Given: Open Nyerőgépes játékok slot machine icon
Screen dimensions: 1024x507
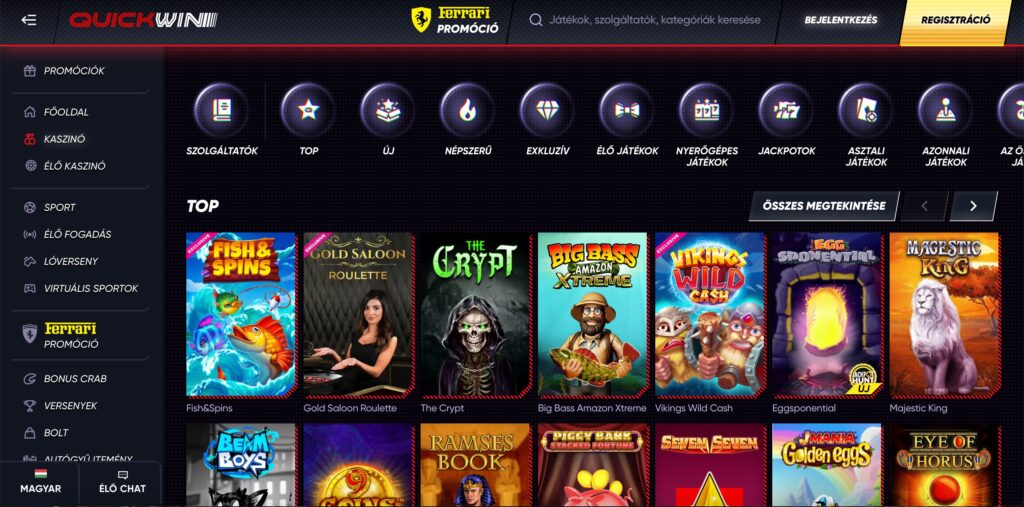Looking at the screenshot, I should (x=707, y=110).
